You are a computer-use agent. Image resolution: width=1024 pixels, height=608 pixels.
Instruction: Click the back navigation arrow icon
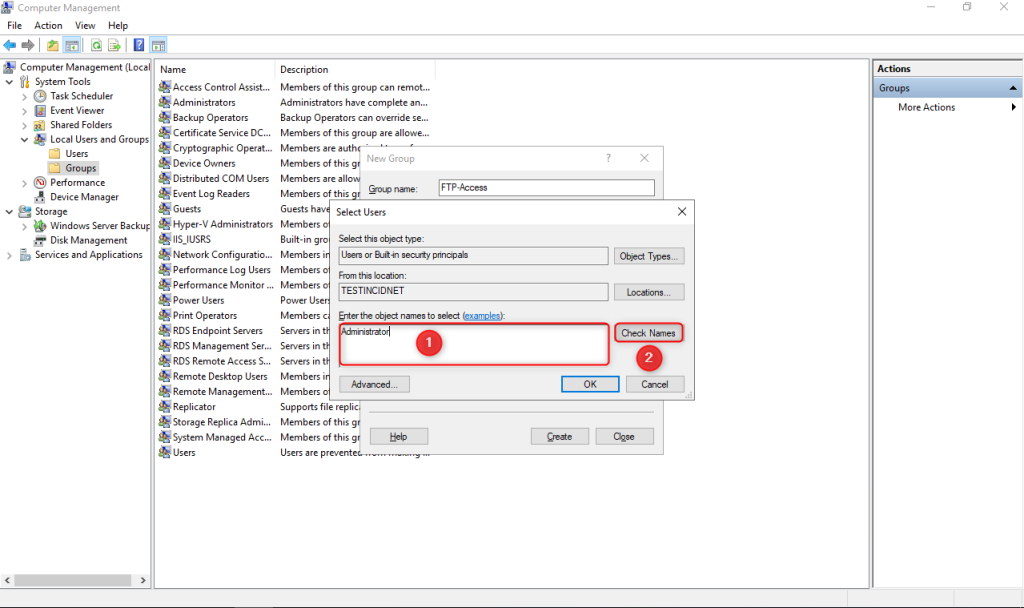[10, 45]
